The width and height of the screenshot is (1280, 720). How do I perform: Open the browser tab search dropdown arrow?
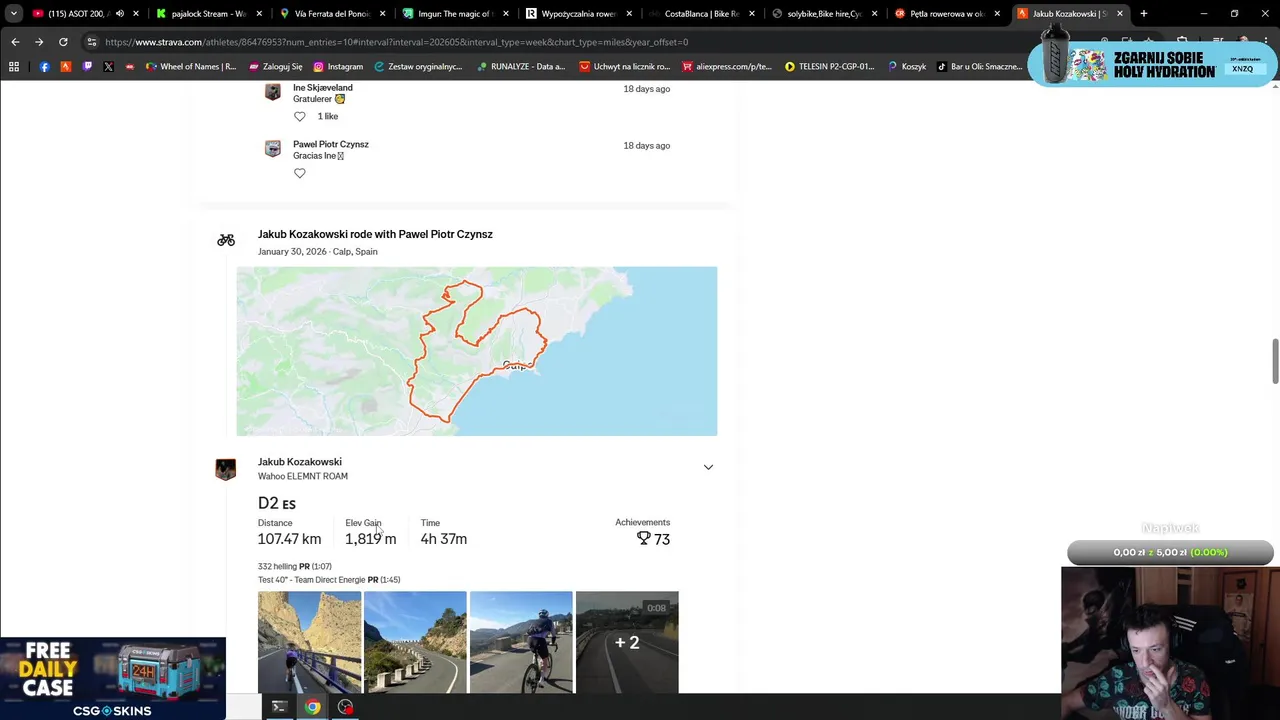click(x=14, y=14)
